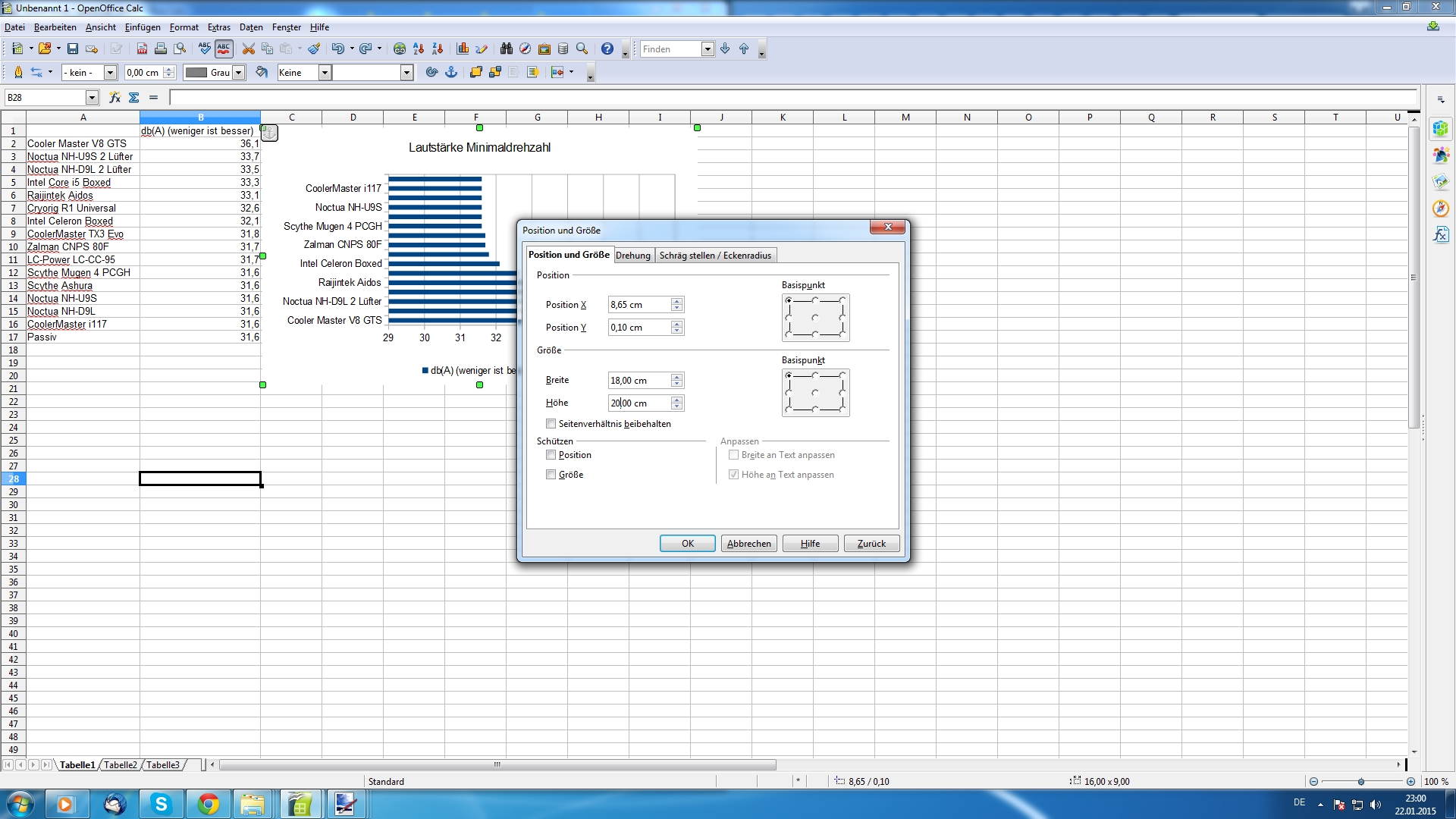Select top-center base point for Größe
Viewport: 1456px width, 819px height.
tap(815, 375)
